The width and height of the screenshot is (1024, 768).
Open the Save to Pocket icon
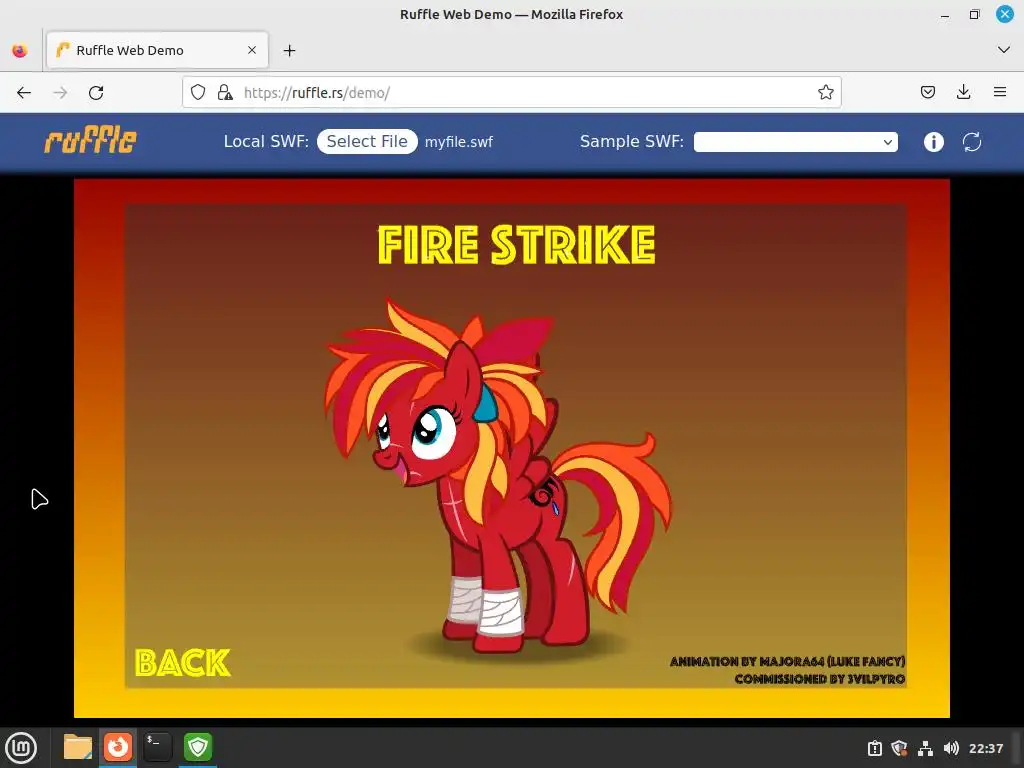tap(927, 93)
